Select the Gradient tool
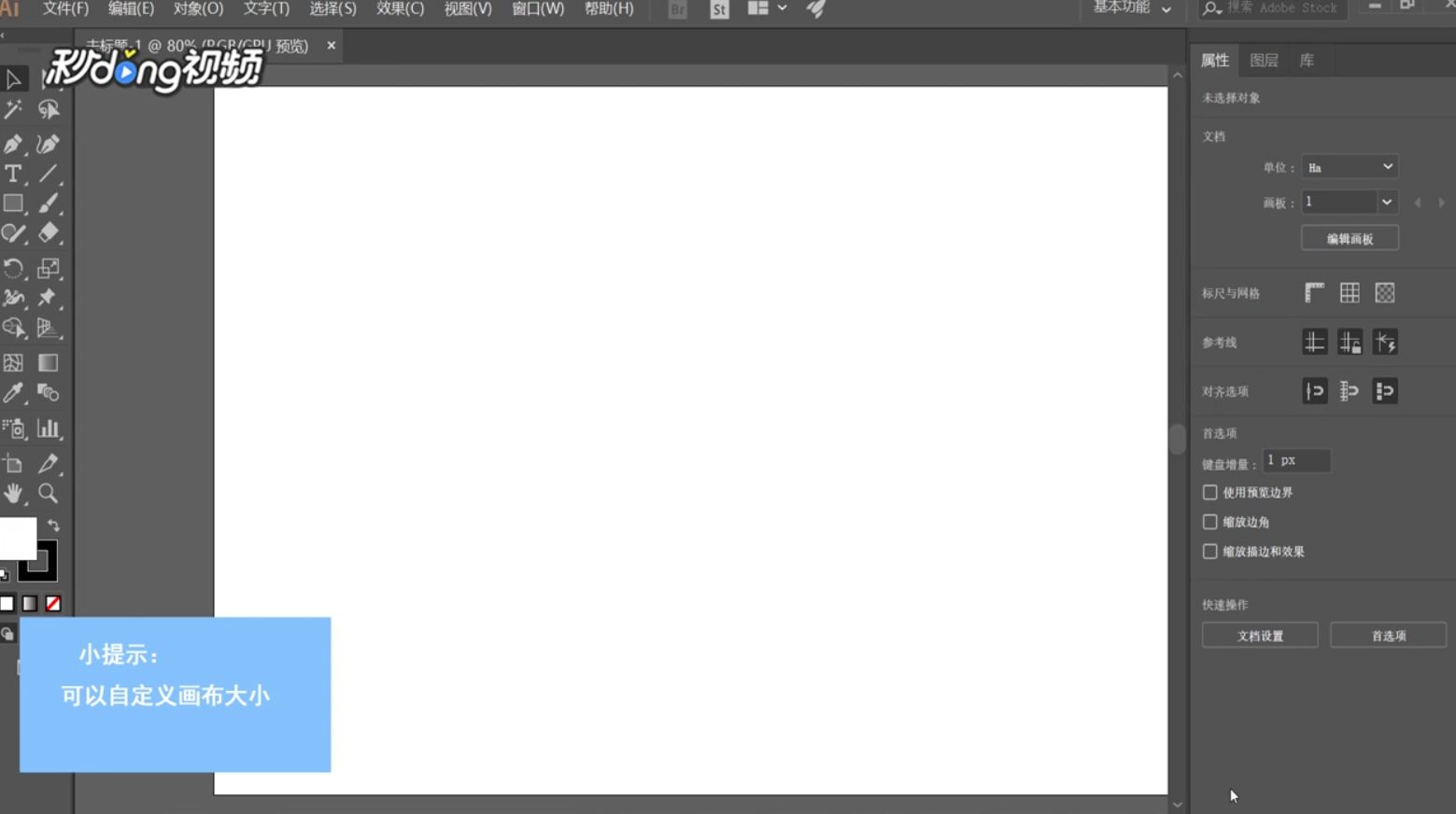 tap(49, 363)
